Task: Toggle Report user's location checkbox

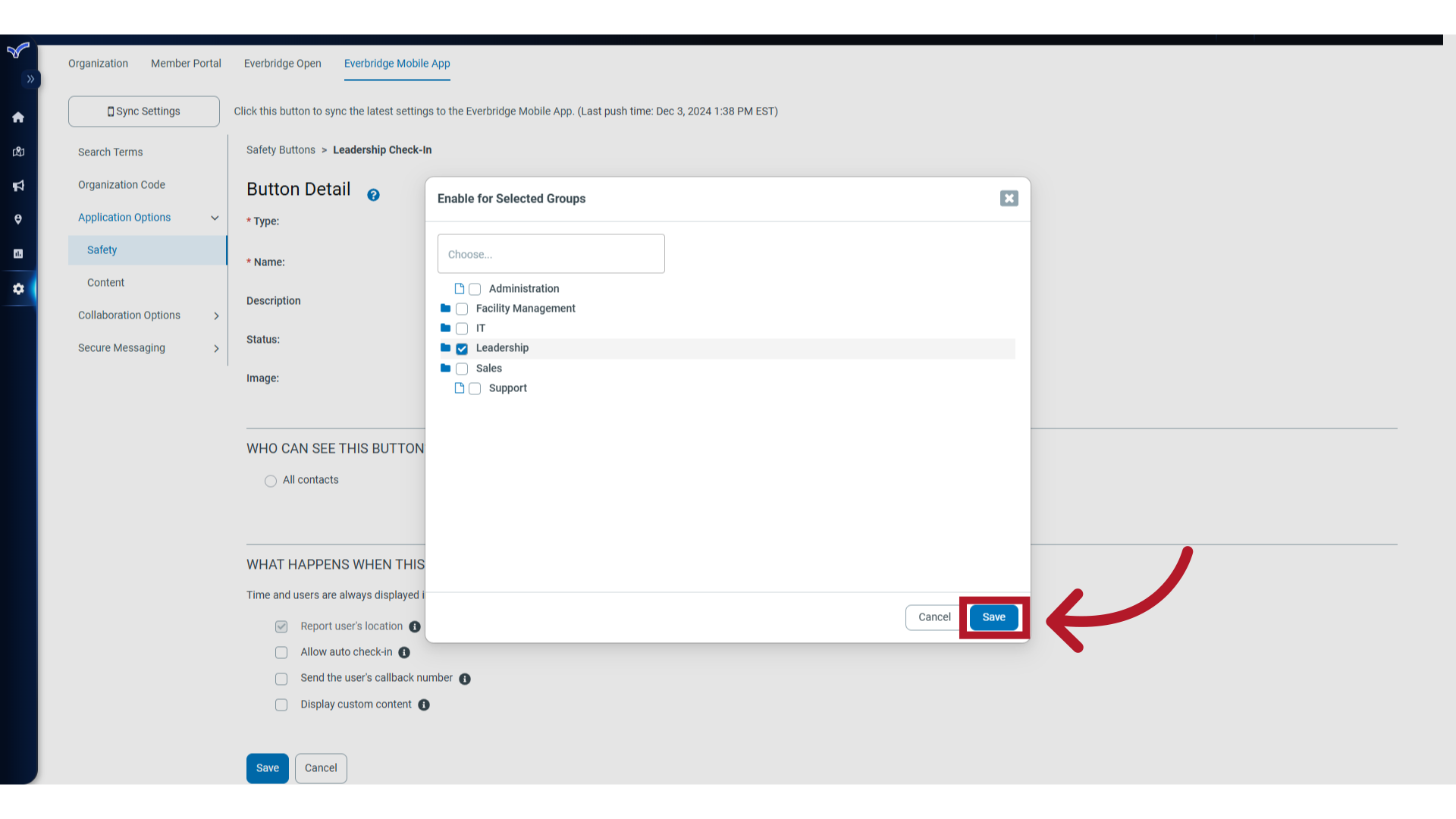Action: pos(281,626)
